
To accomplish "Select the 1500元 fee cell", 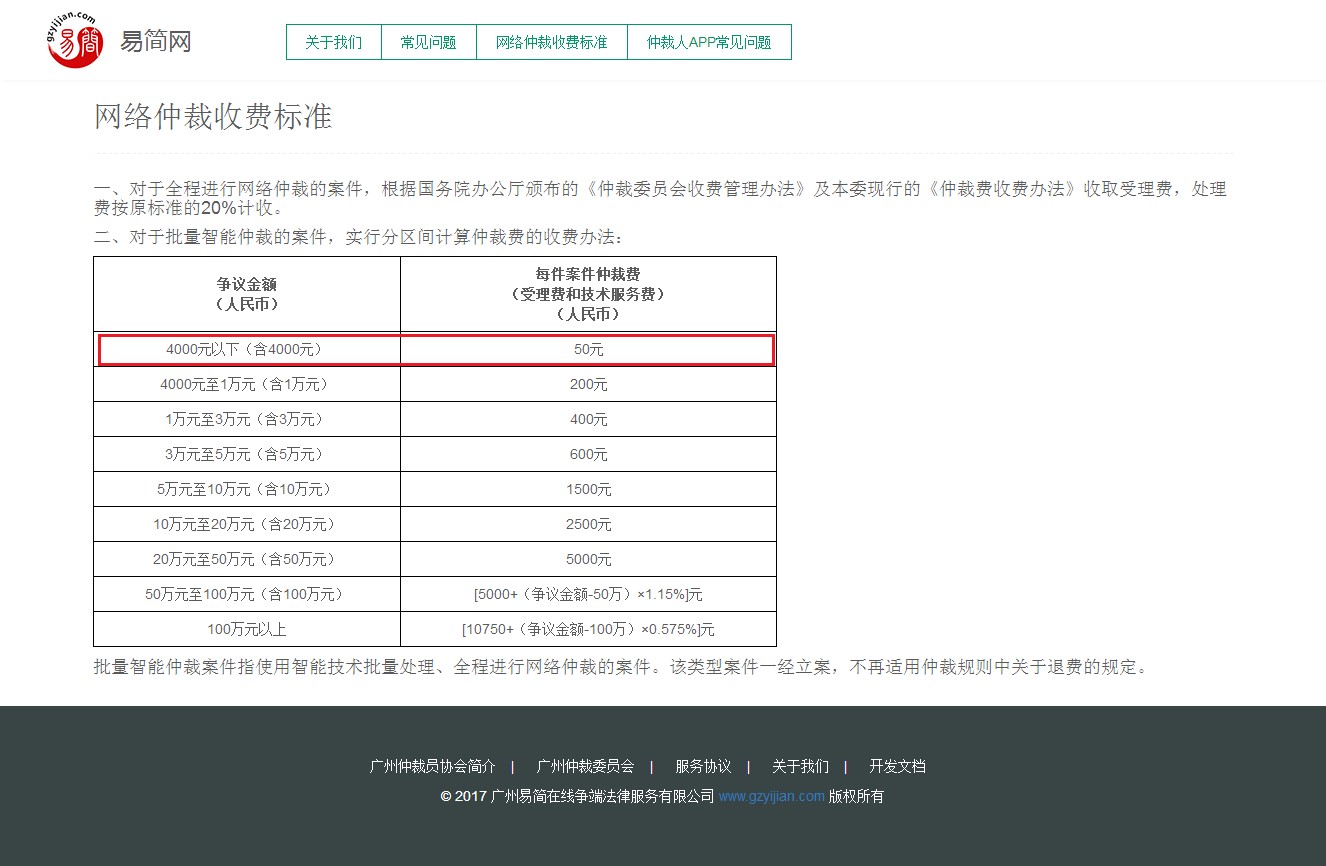I will (588, 490).
